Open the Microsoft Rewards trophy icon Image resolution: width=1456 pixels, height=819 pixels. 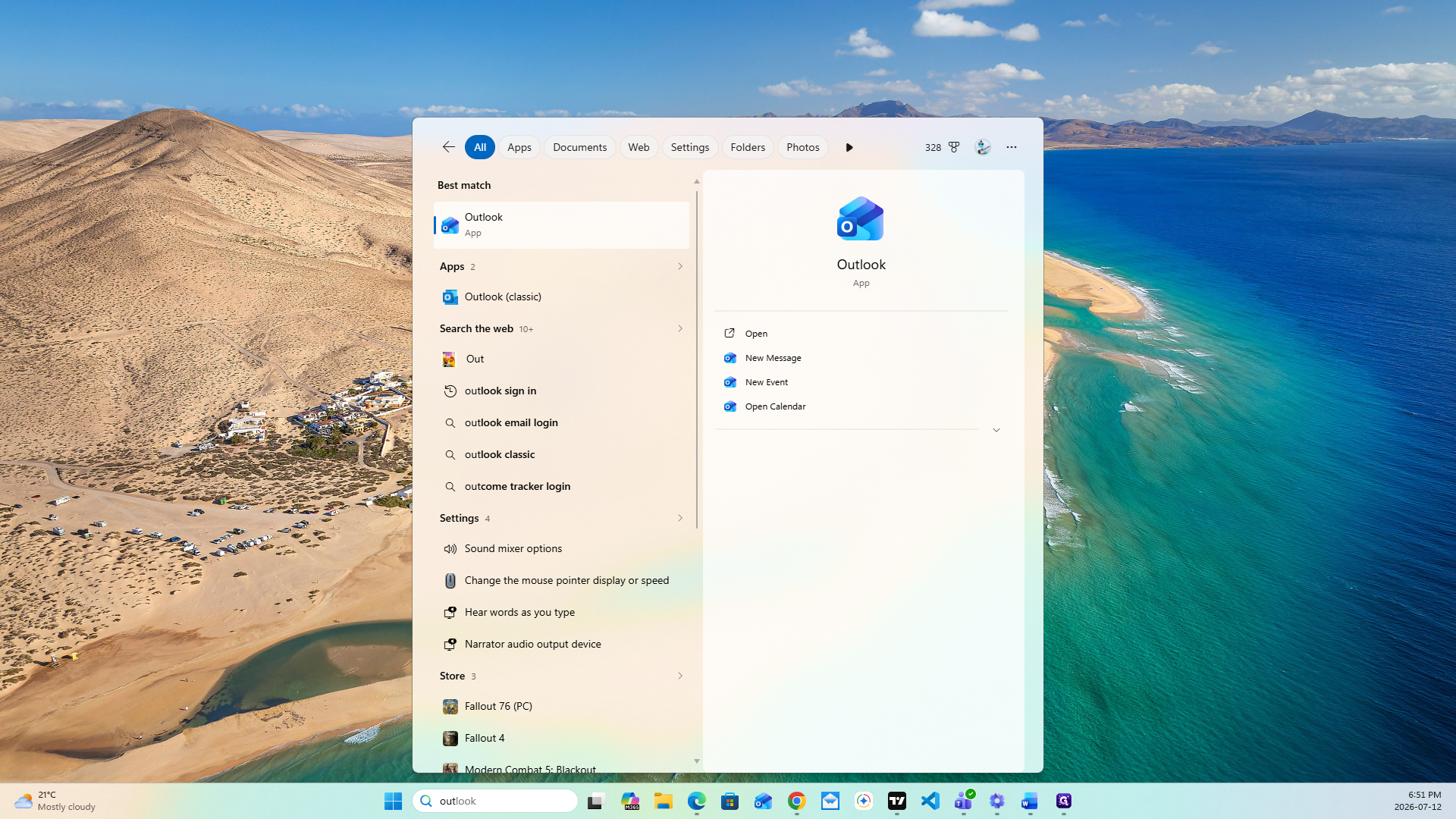pos(954,147)
